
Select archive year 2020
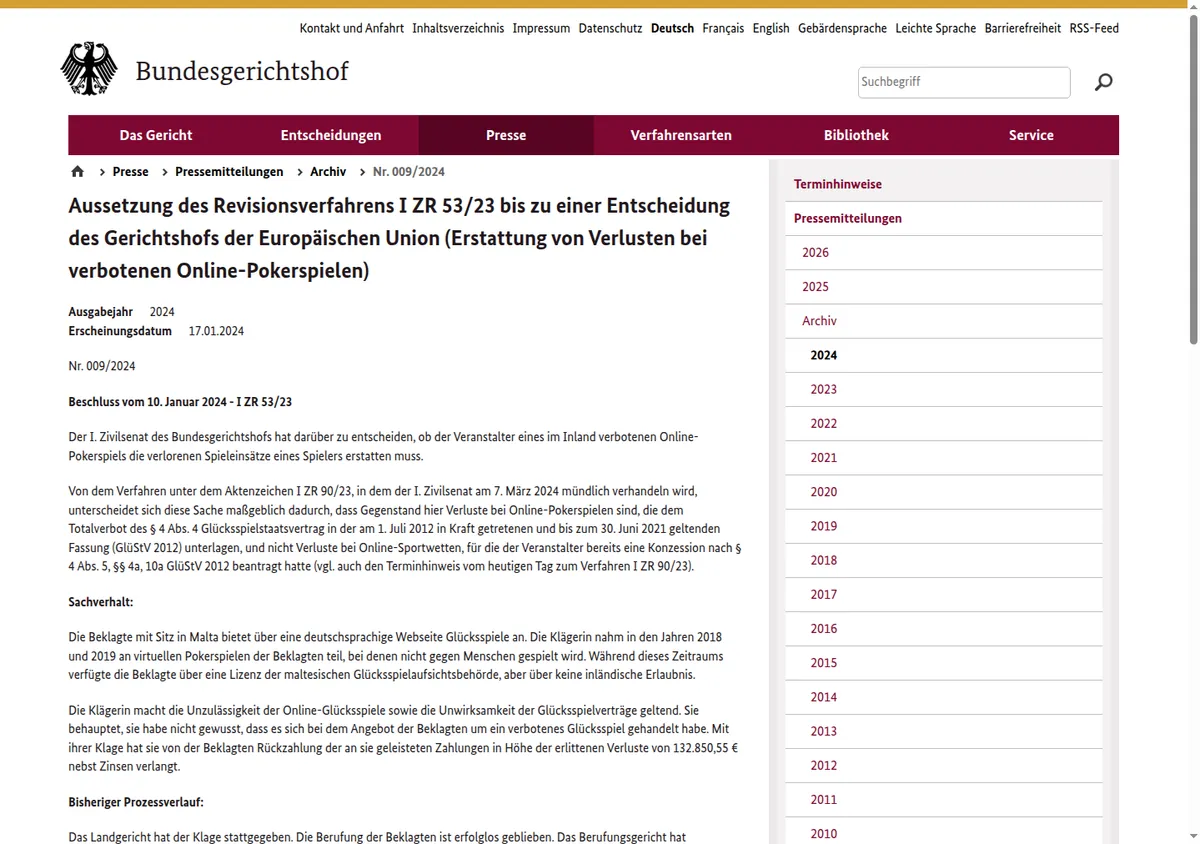[x=944, y=491]
